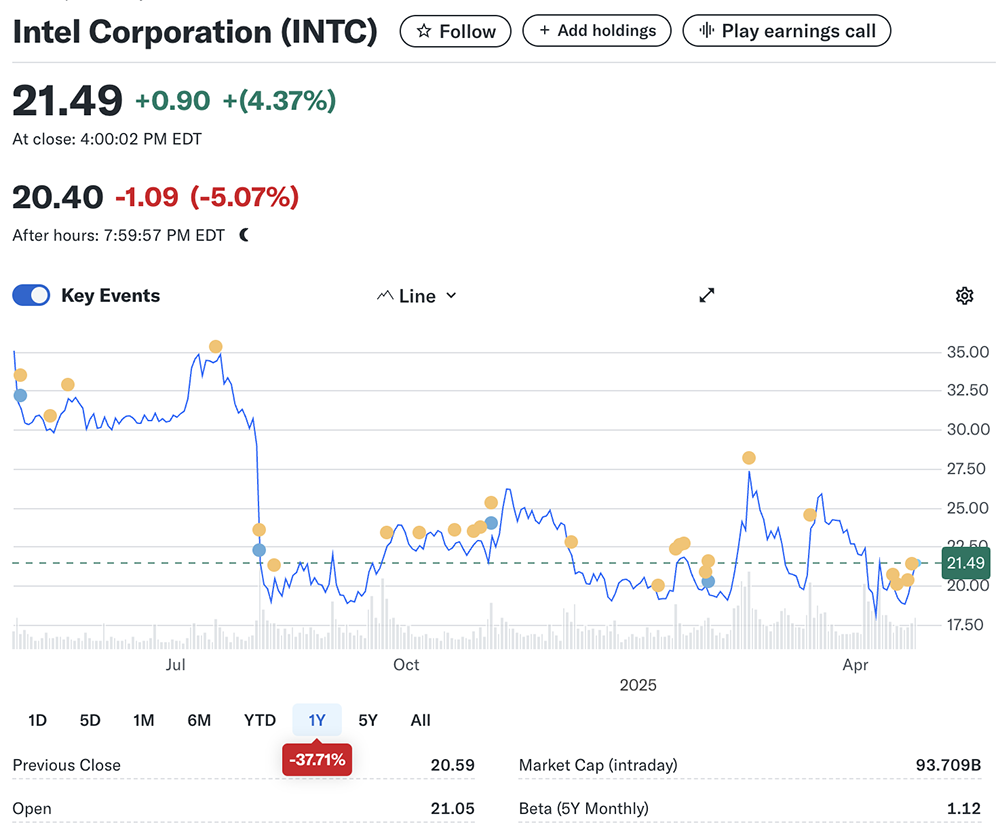
Task: Show the All time range
Action: click(x=421, y=720)
